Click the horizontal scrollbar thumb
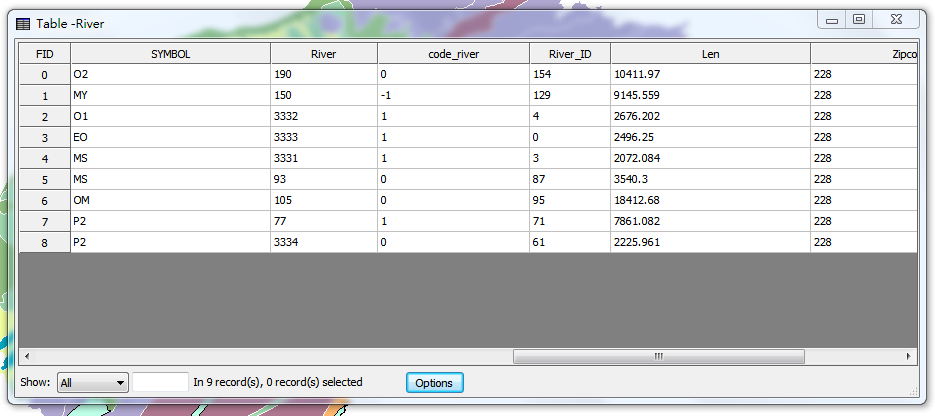The image size is (935, 416). click(658, 356)
